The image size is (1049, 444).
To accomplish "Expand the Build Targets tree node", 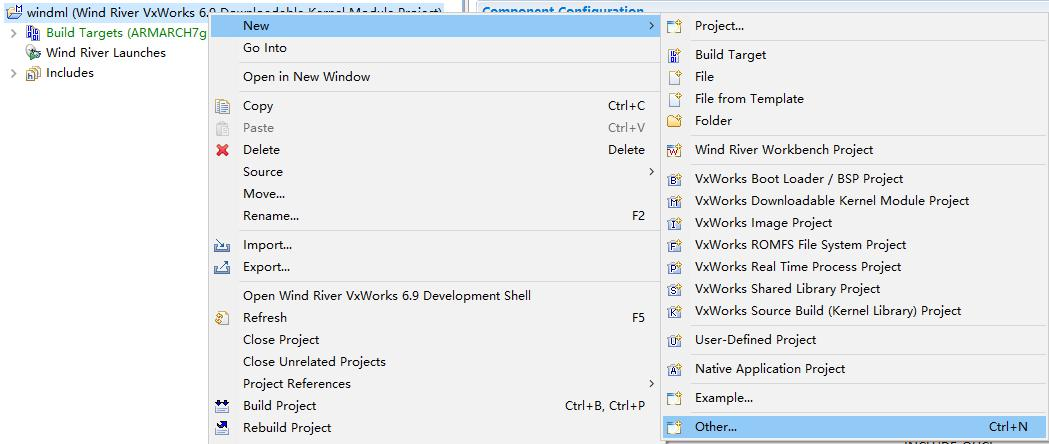I will [13, 33].
